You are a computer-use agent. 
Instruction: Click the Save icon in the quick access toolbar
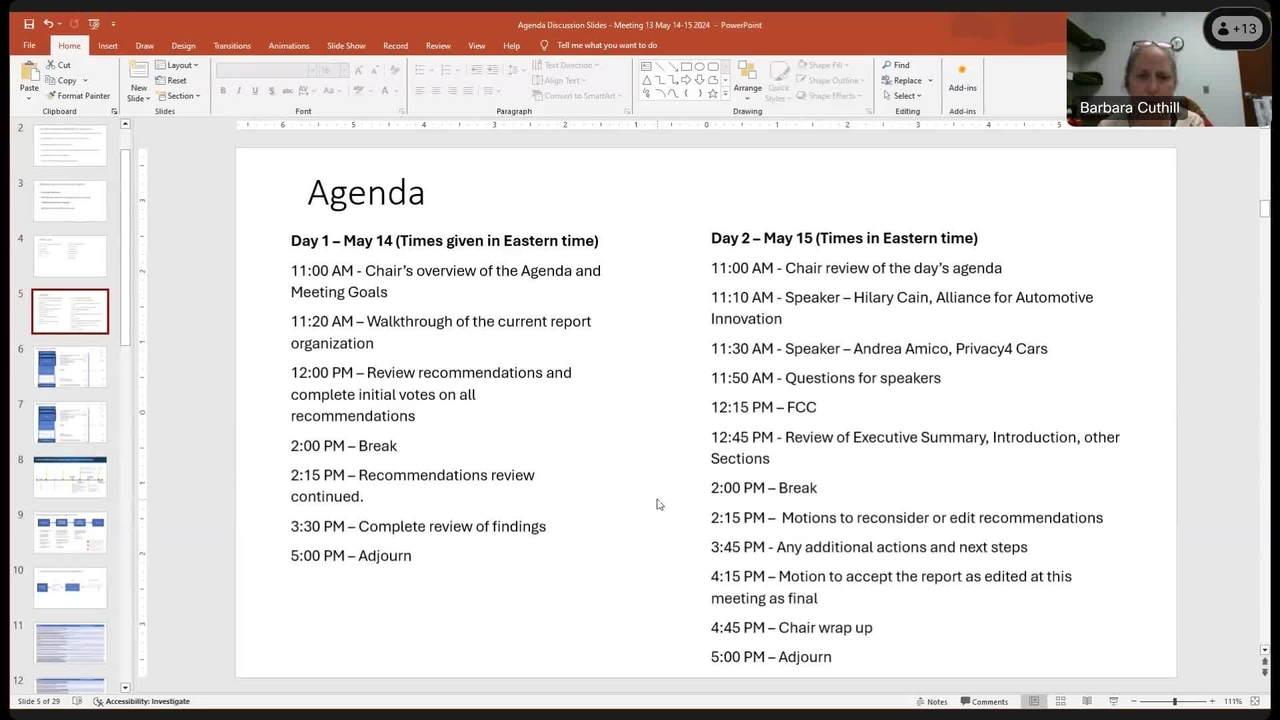(x=29, y=24)
